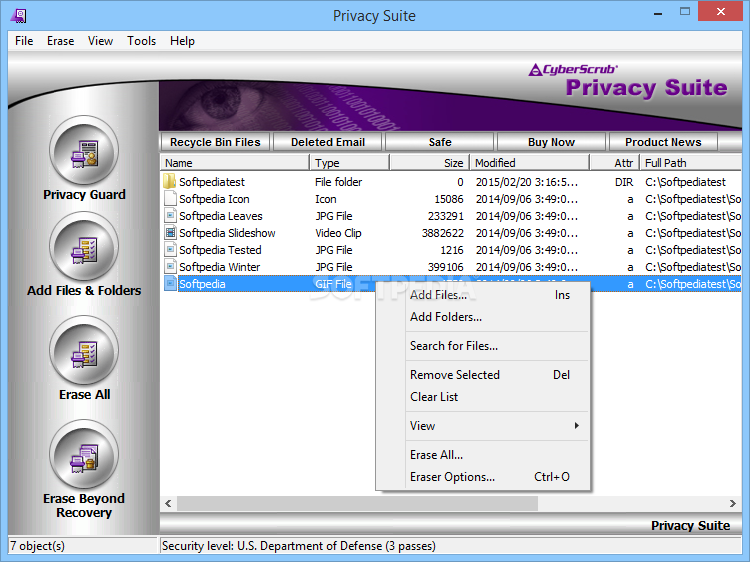The height and width of the screenshot is (562, 750).
Task: Sort list by Size column header
Action: click(430, 163)
